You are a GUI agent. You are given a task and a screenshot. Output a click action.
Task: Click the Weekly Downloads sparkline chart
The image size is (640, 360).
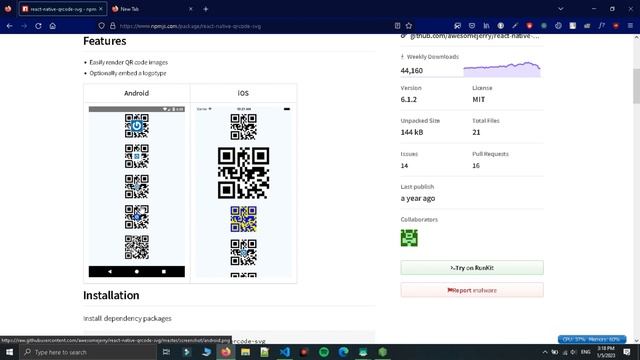[502, 69]
